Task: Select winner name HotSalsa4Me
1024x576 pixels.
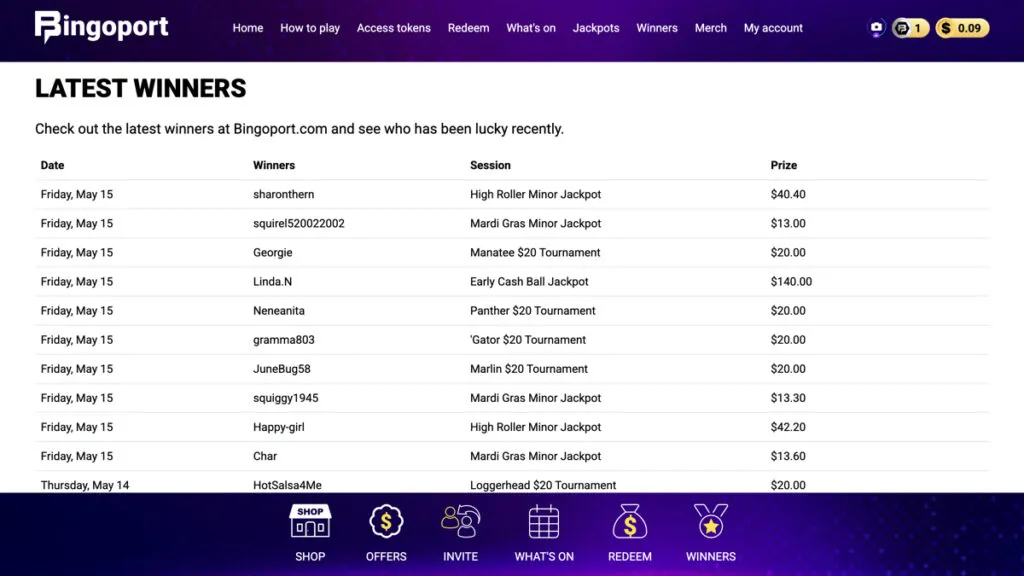Action: tap(287, 485)
